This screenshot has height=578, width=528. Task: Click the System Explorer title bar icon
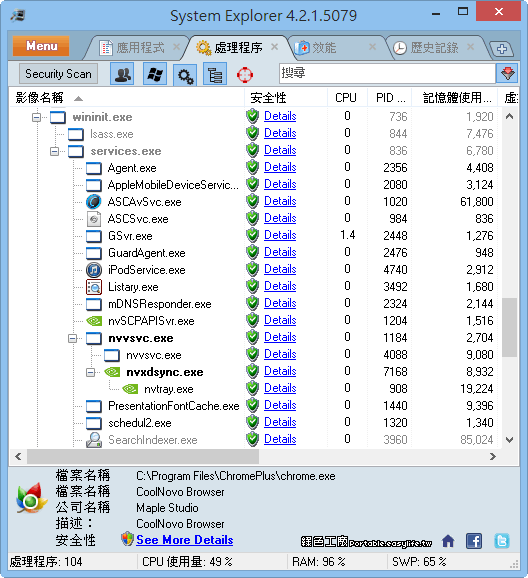tap(18, 16)
